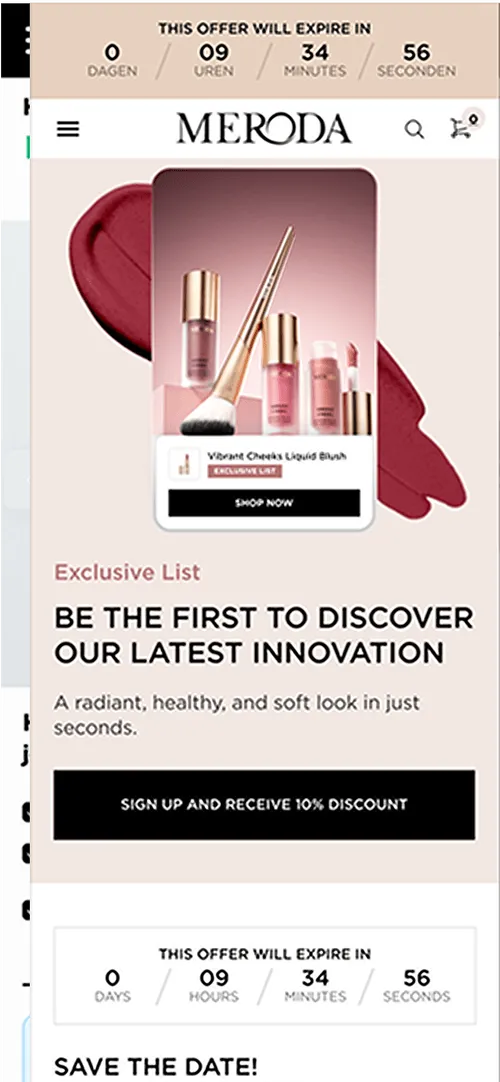
Task: Click the small lipstick thumbnail in product card
Action: (x=183, y=464)
